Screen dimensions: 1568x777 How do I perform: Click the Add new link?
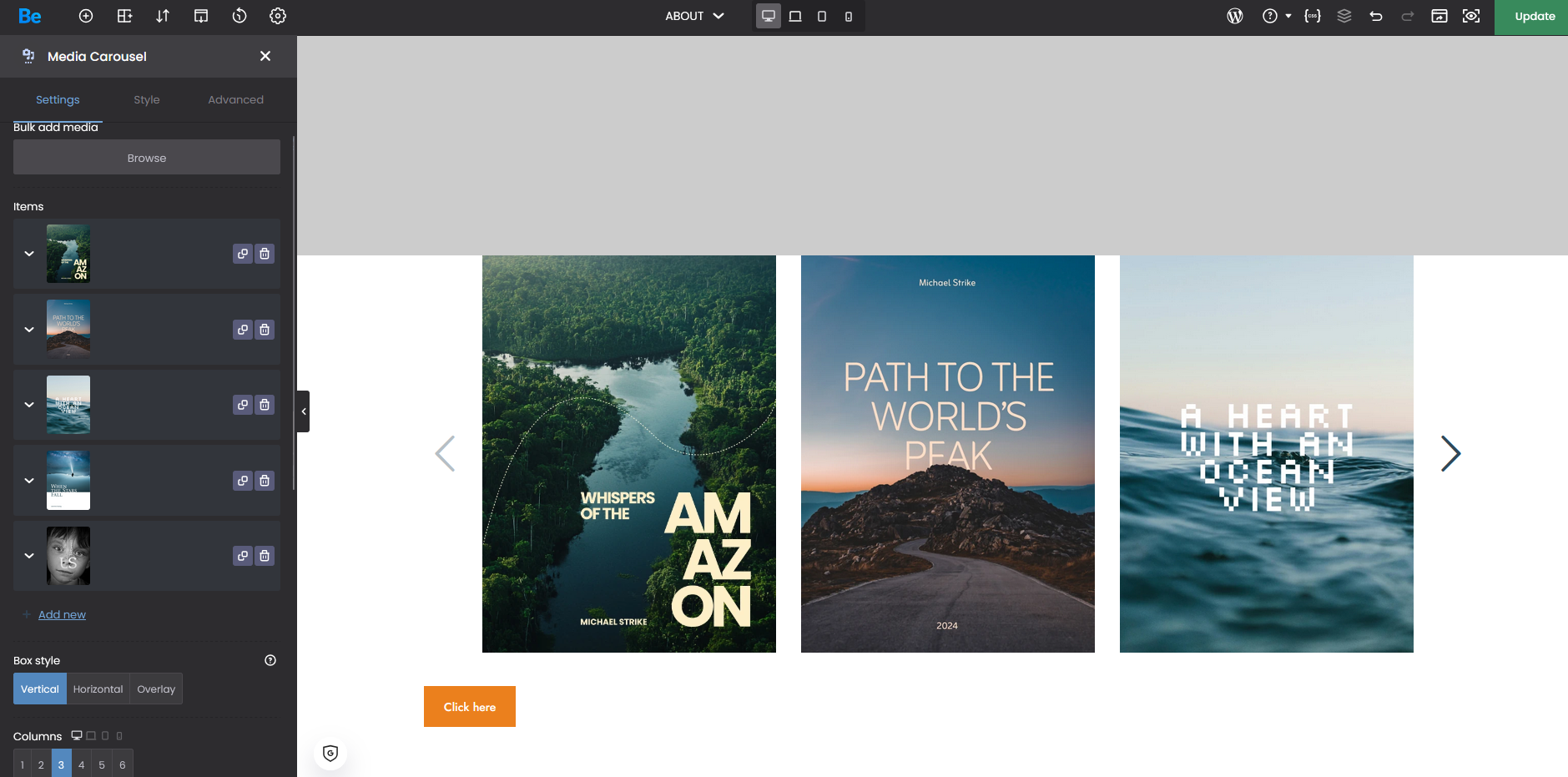click(x=62, y=615)
